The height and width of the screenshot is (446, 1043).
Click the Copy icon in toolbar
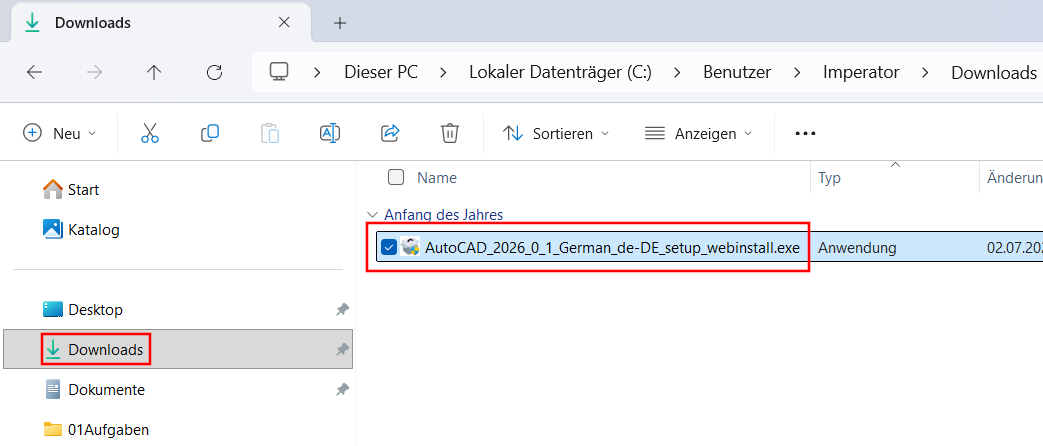tap(210, 133)
